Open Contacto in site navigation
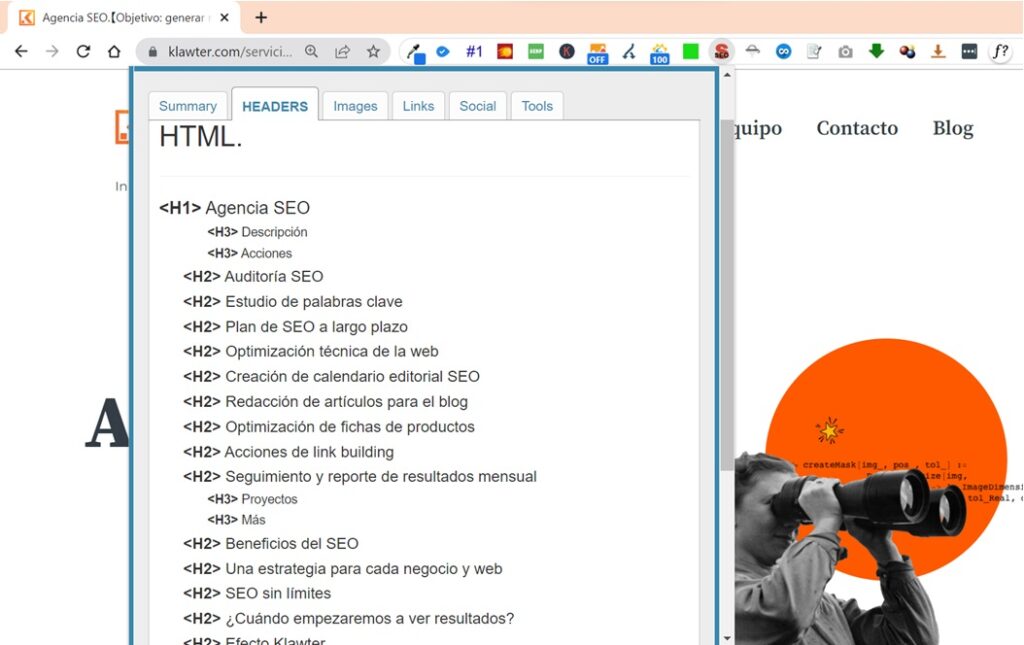The image size is (1024, 645). (x=857, y=128)
